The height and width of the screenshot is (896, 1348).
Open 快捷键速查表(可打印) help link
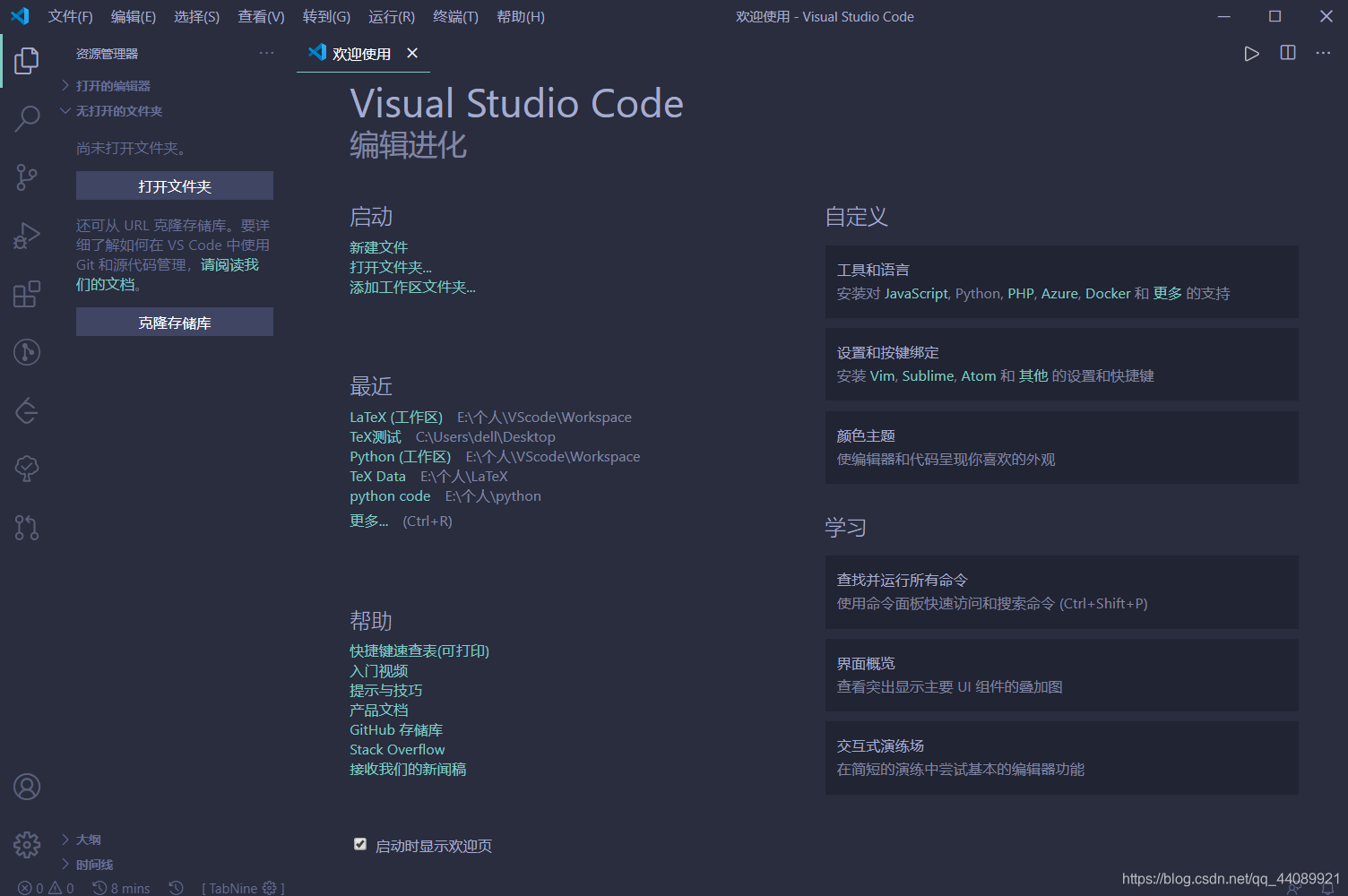pyautogui.click(x=419, y=650)
